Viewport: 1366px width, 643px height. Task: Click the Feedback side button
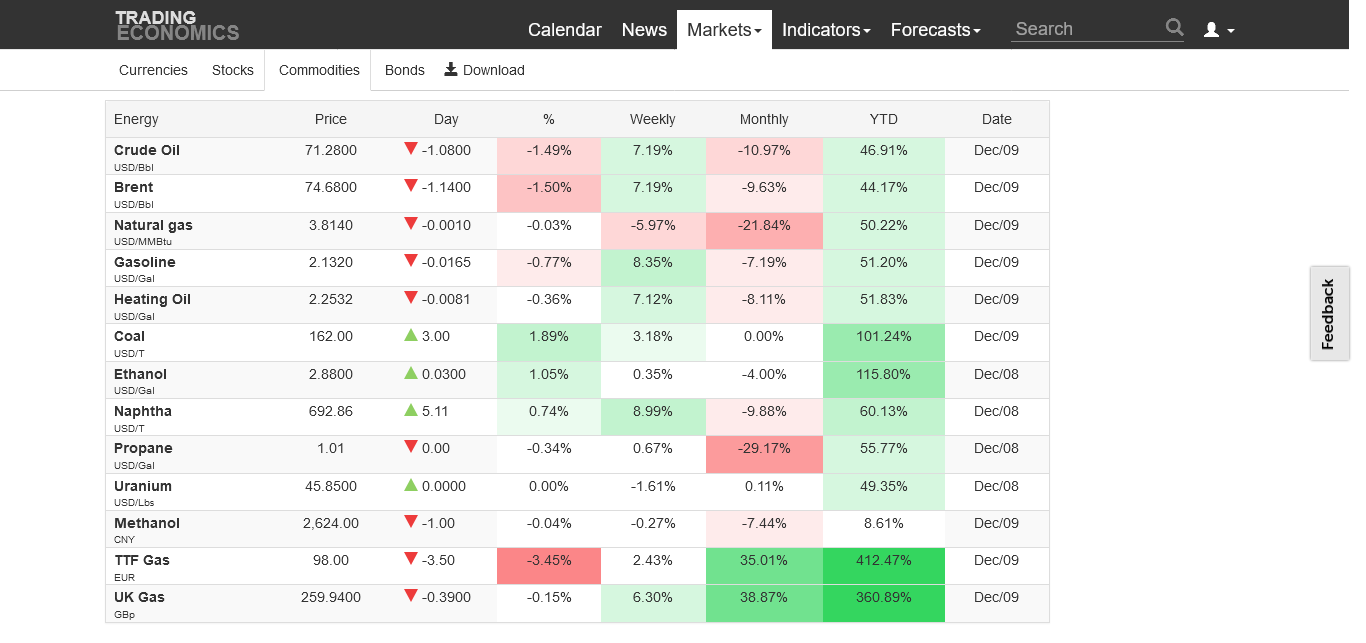point(1328,314)
